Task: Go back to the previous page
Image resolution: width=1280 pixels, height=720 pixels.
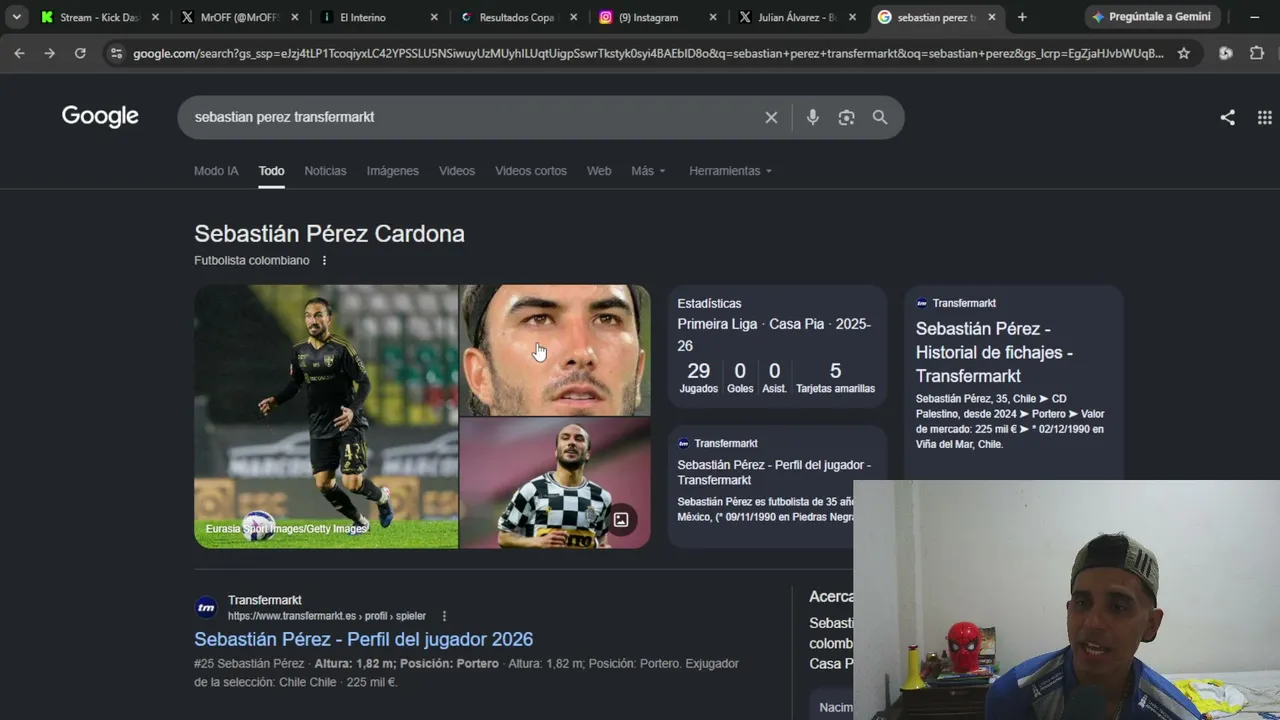Action: coord(19,53)
